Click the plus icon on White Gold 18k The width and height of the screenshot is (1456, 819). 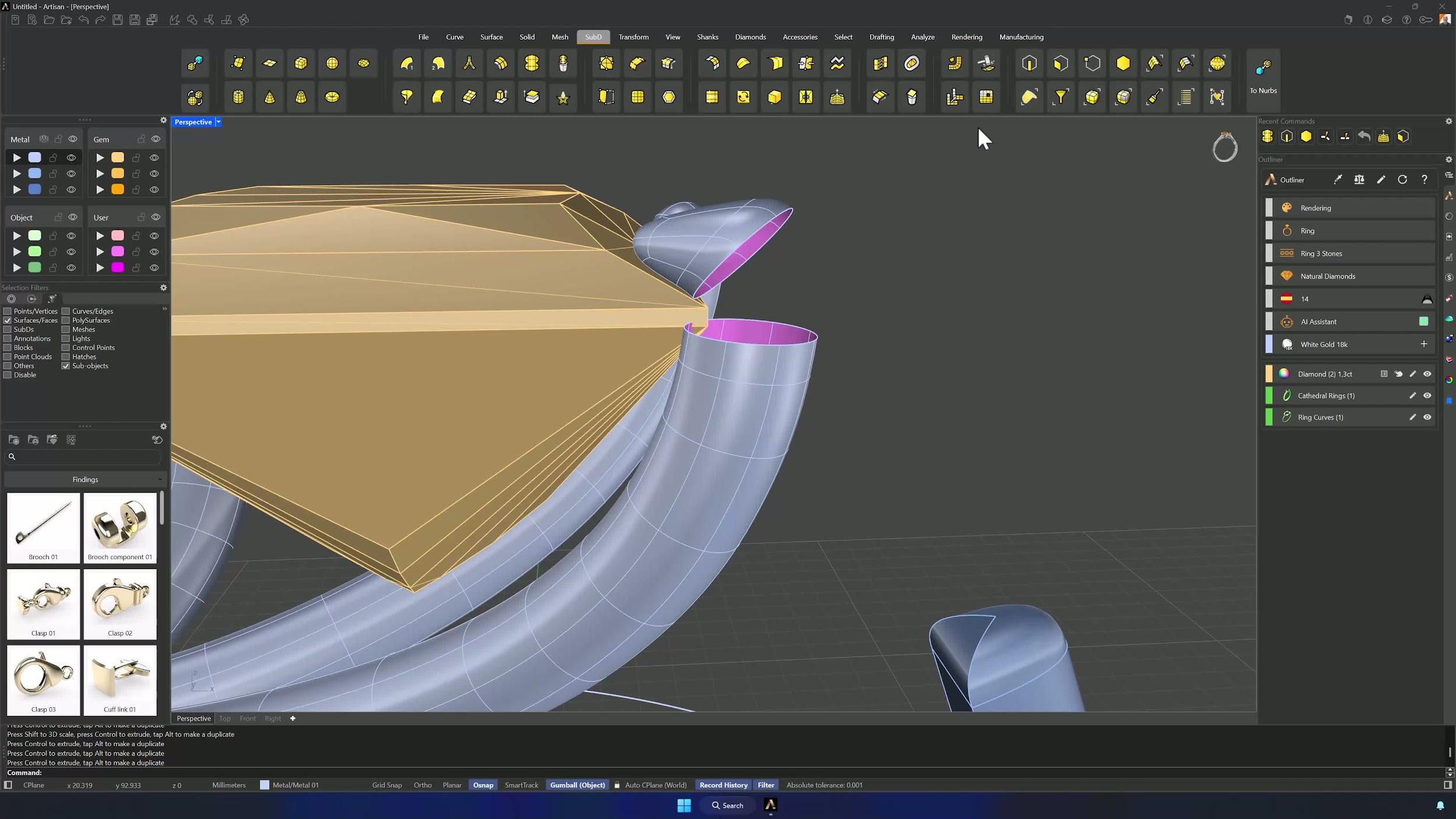(x=1424, y=344)
